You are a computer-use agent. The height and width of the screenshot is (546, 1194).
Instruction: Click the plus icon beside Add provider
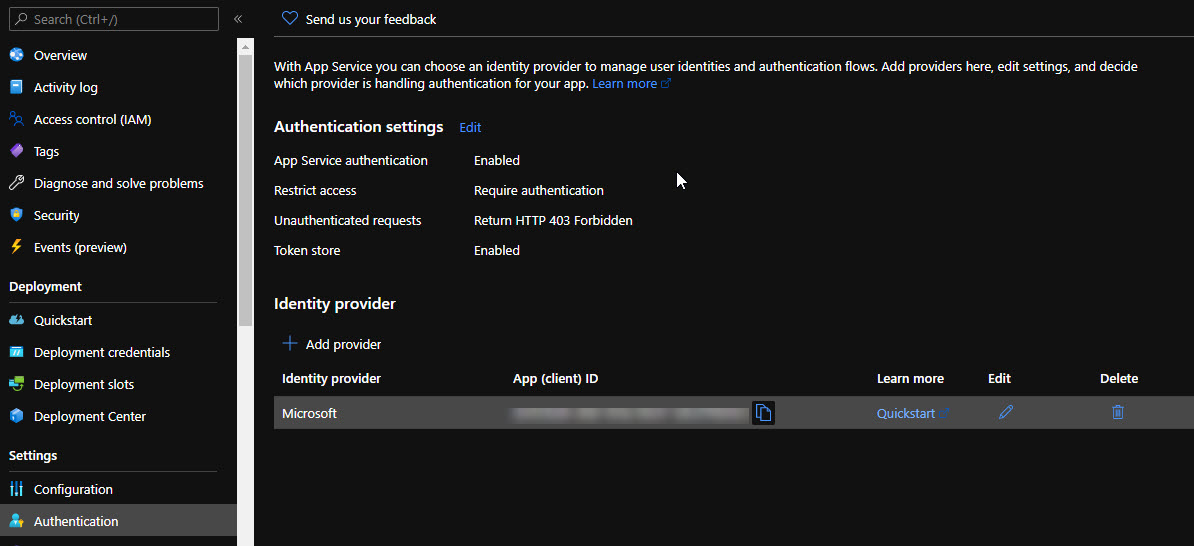click(x=289, y=343)
